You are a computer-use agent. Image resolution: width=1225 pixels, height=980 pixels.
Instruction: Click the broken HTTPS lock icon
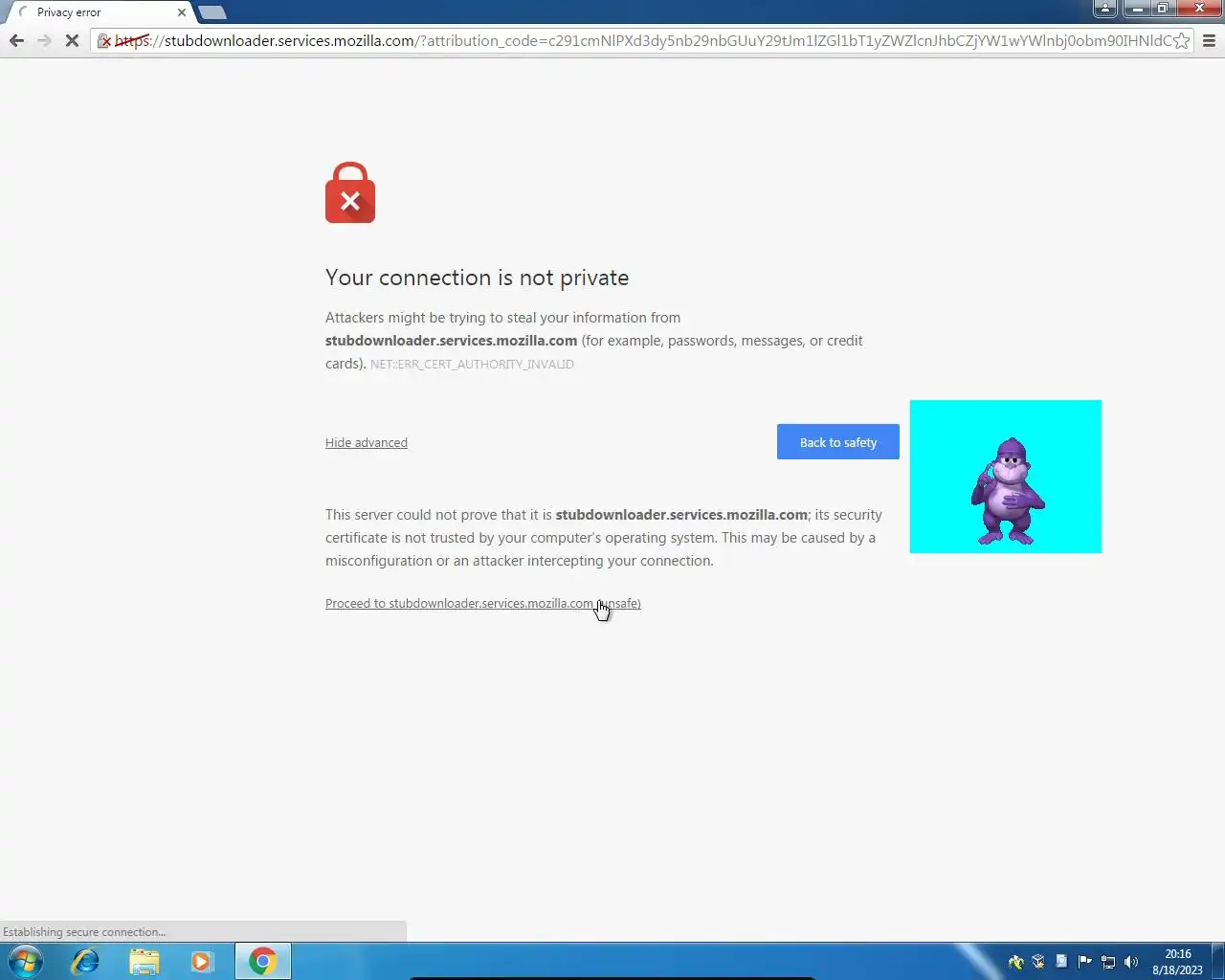[105, 41]
